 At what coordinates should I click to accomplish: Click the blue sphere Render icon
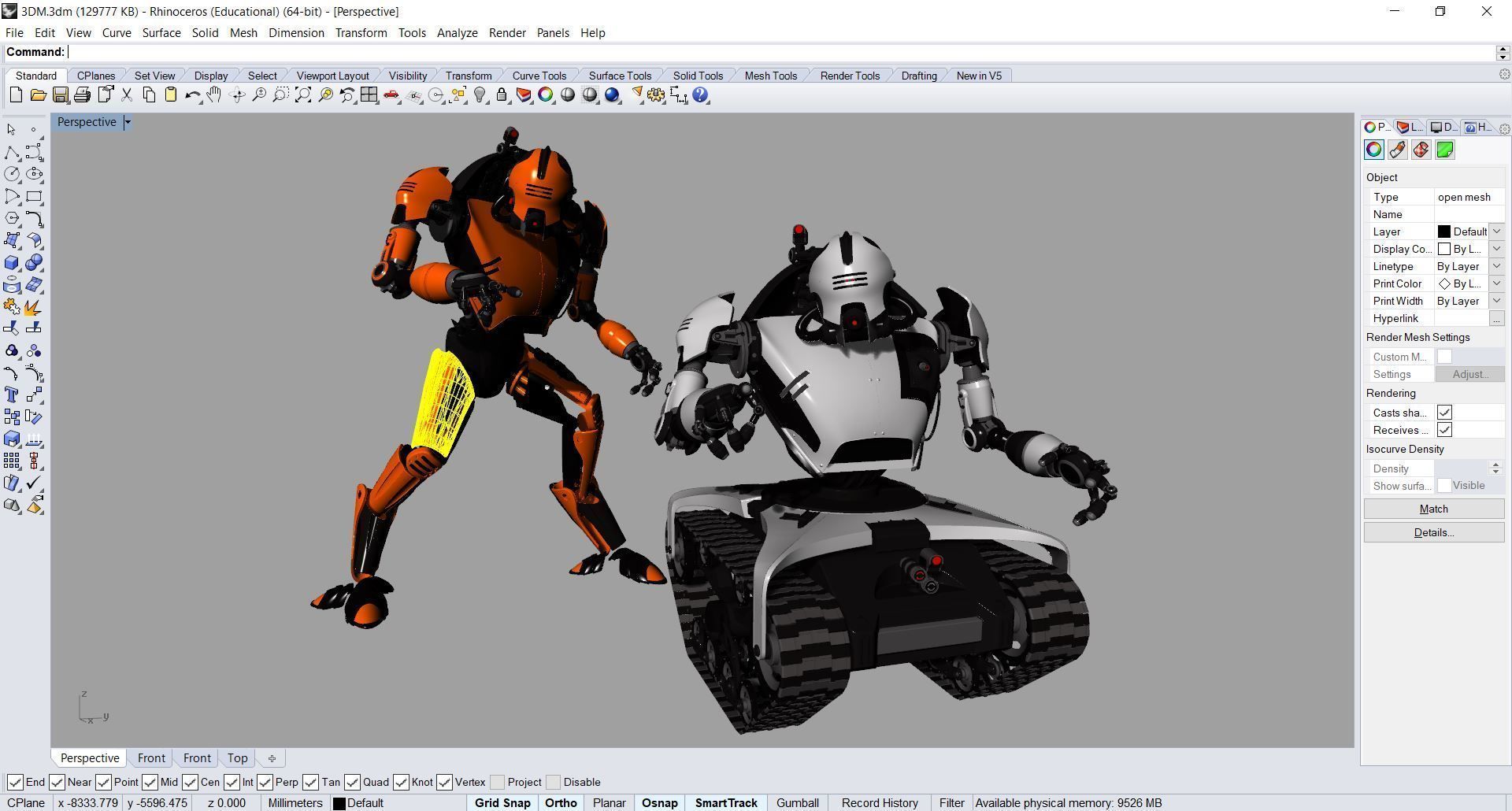pyautogui.click(x=612, y=95)
